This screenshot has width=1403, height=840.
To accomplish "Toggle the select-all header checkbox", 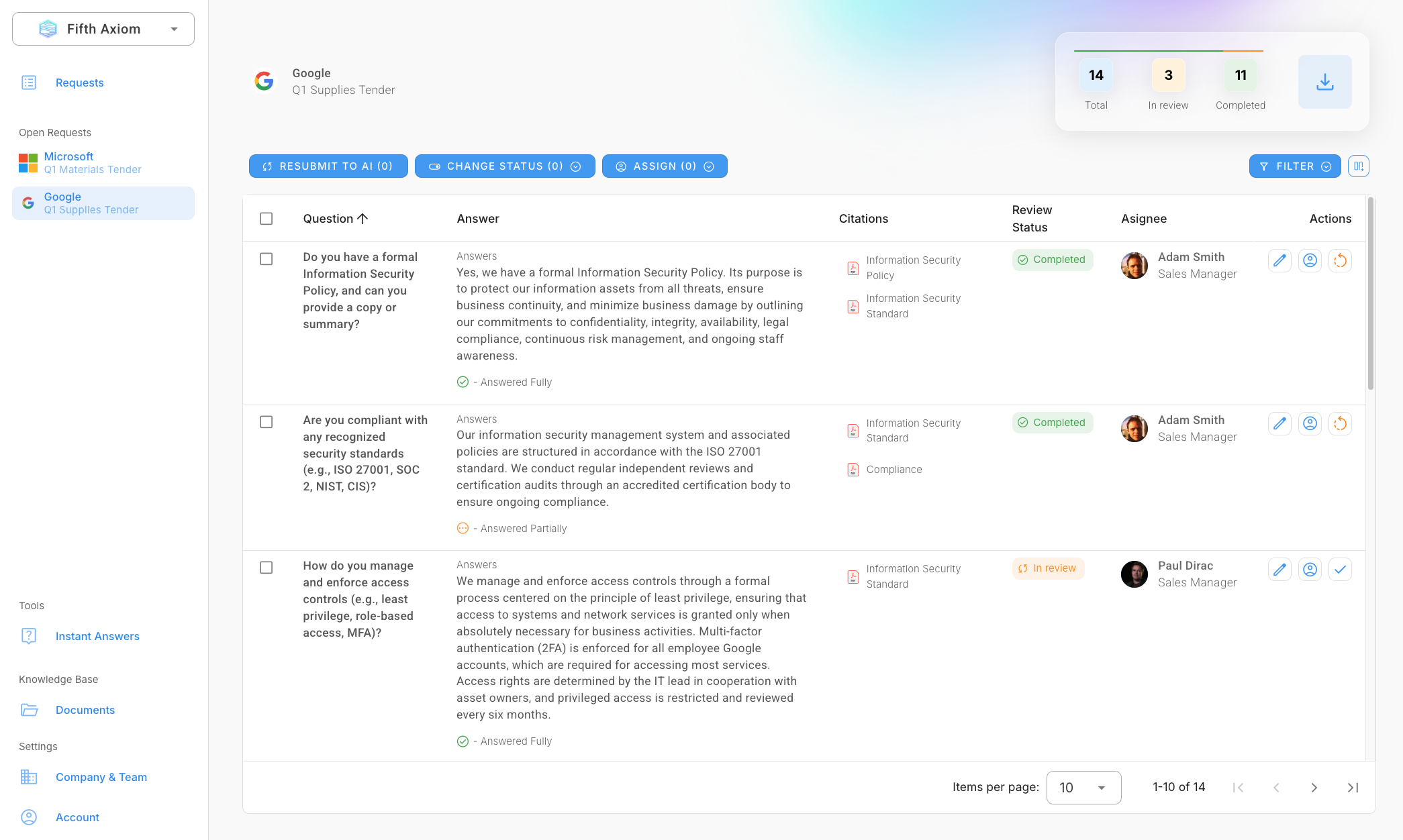I will [x=267, y=219].
